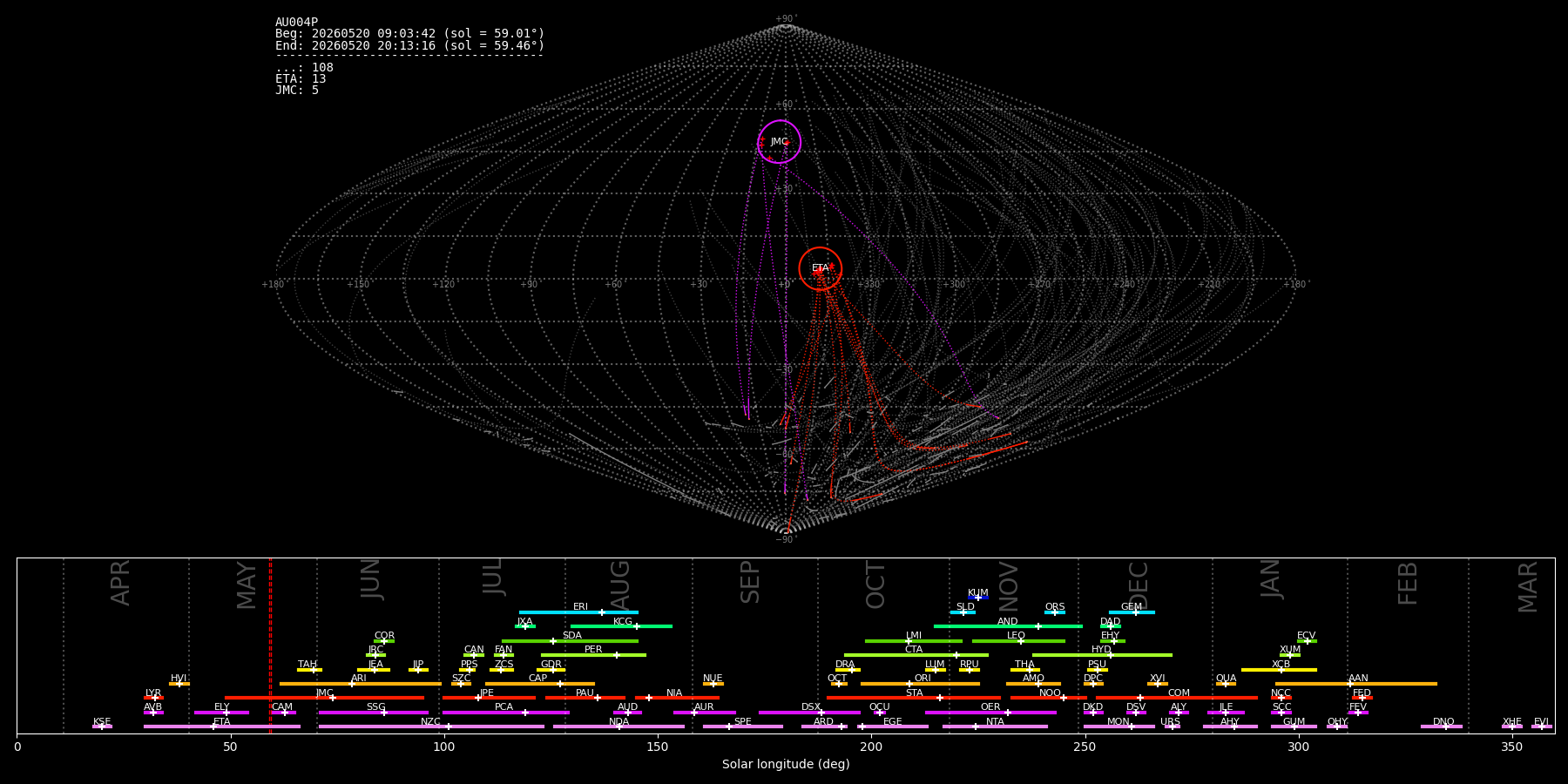Select the GEM shower bar in timeline
Image resolution: width=1568 pixels, height=784 pixels.
coord(1132,612)
